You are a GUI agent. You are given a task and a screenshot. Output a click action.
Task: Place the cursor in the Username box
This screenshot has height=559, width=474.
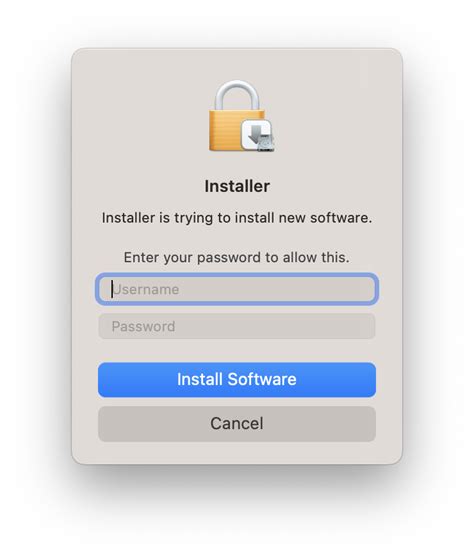coord(237,289)
